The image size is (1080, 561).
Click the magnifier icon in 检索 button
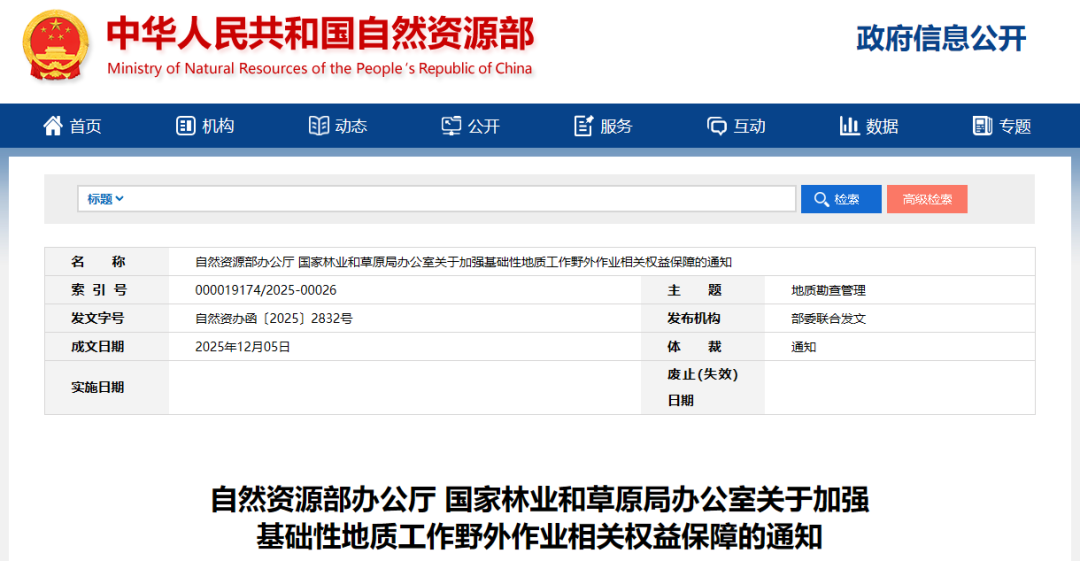(x=821, y=199)
